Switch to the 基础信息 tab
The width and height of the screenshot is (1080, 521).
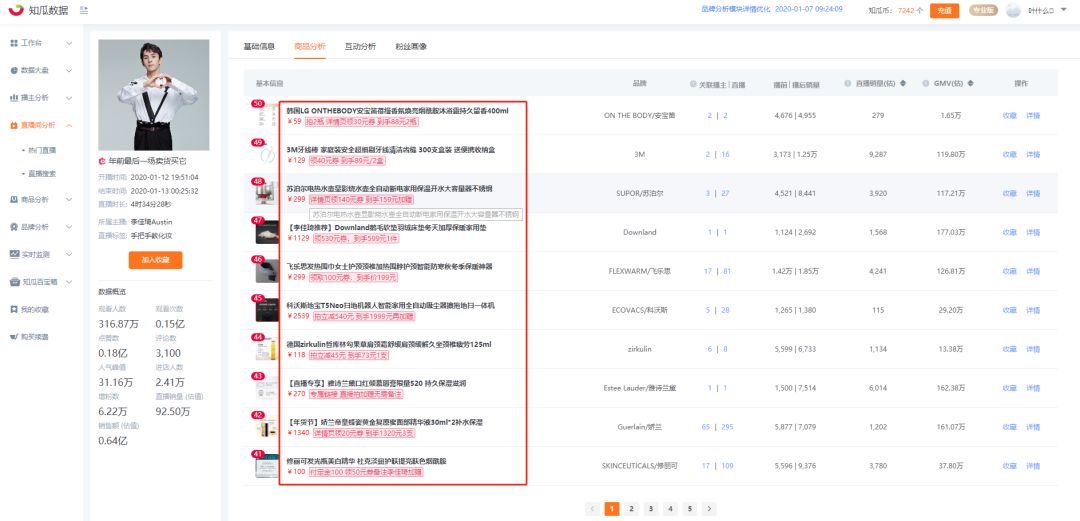pyautogui.click(x=259, y=46)
